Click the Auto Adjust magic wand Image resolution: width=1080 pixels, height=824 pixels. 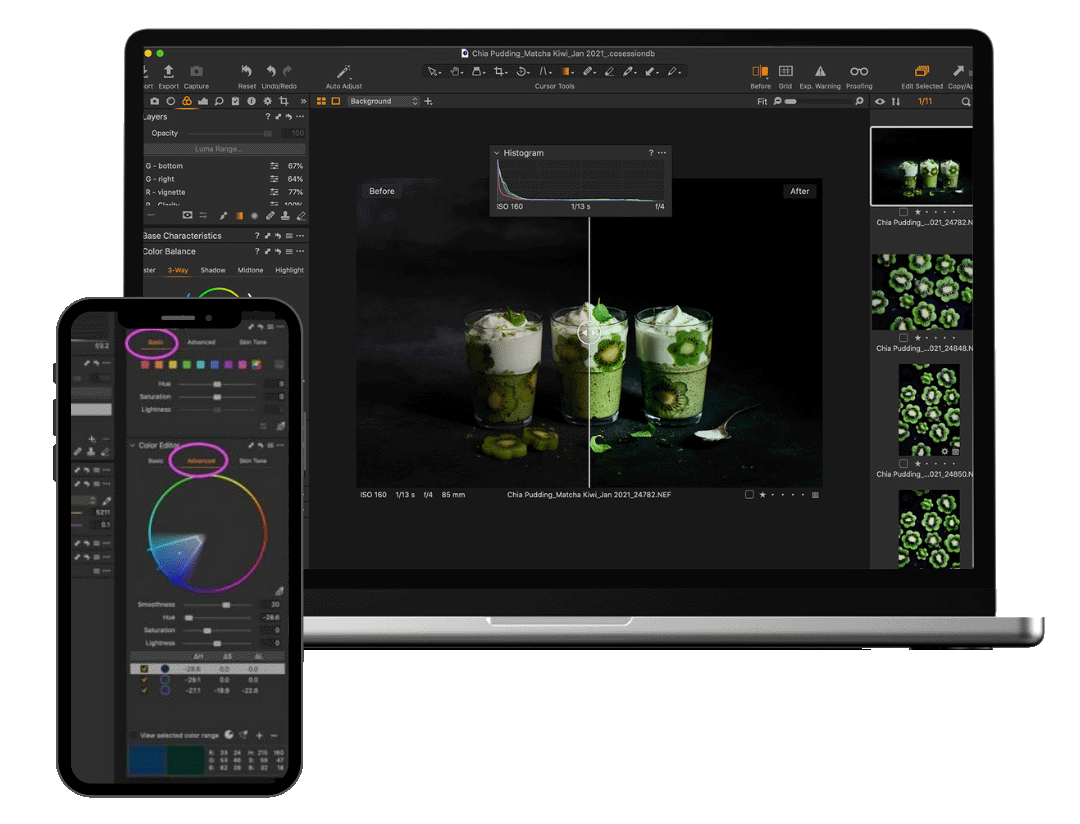click(343, 72)
